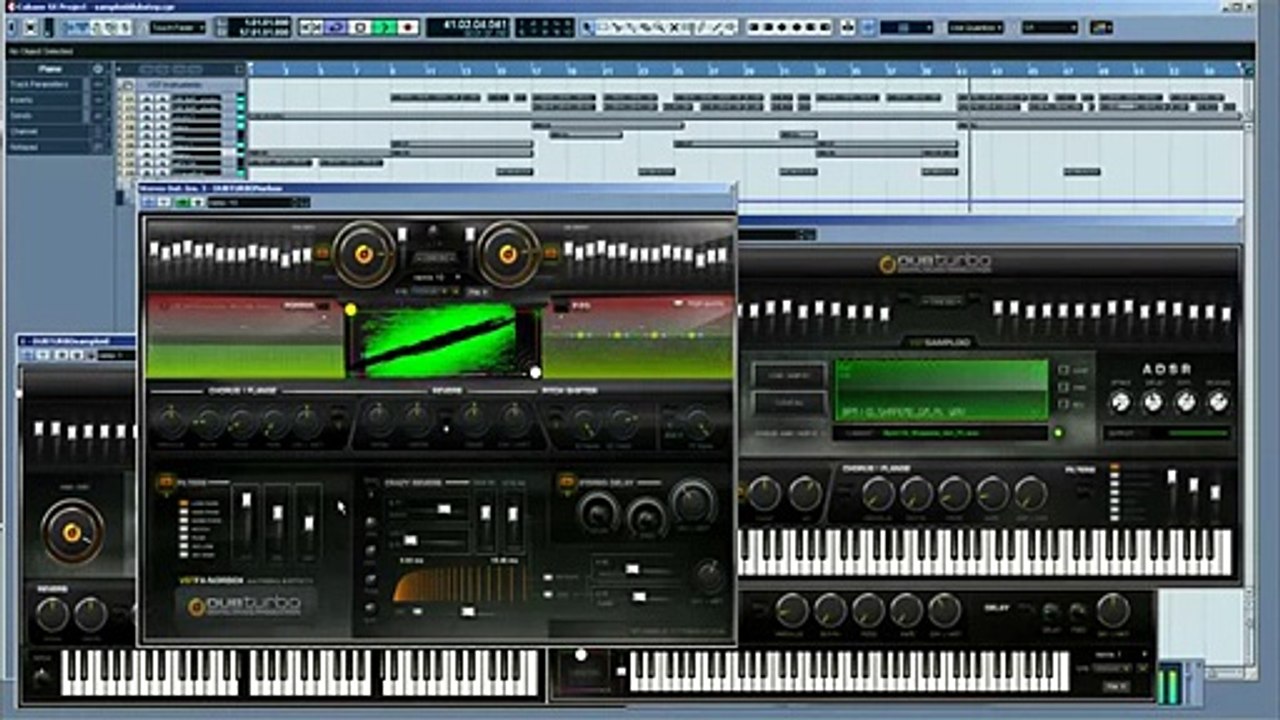Click the ADSR Decay knob
Viewport: 1280px width, 720px height.
(x=1153, y=401)
